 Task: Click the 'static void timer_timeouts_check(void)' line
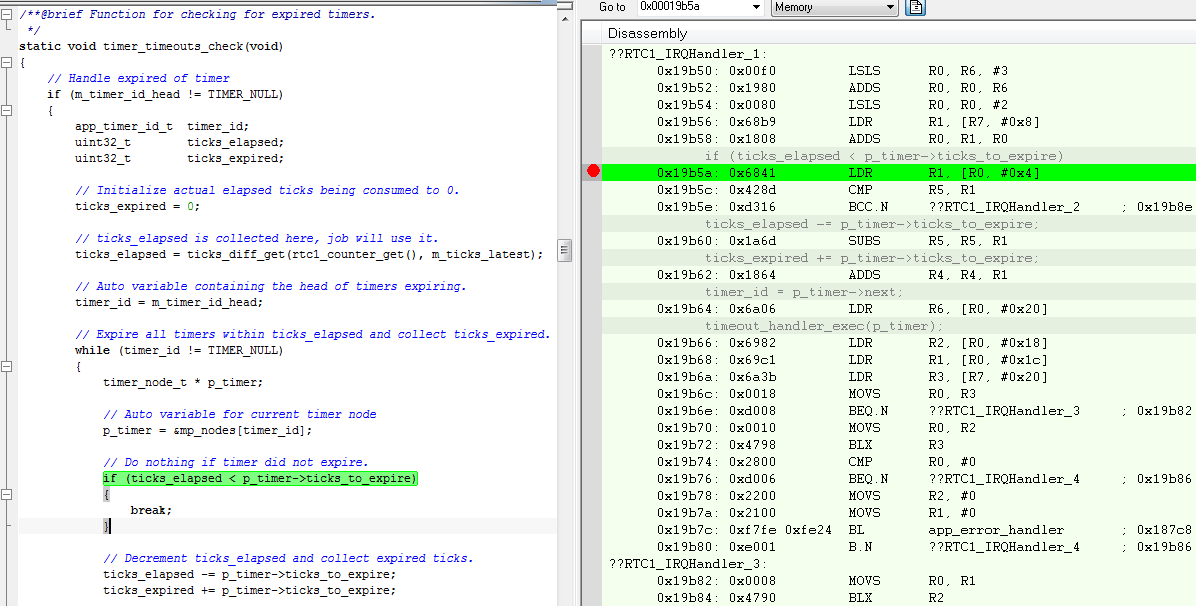click(151, 47)
